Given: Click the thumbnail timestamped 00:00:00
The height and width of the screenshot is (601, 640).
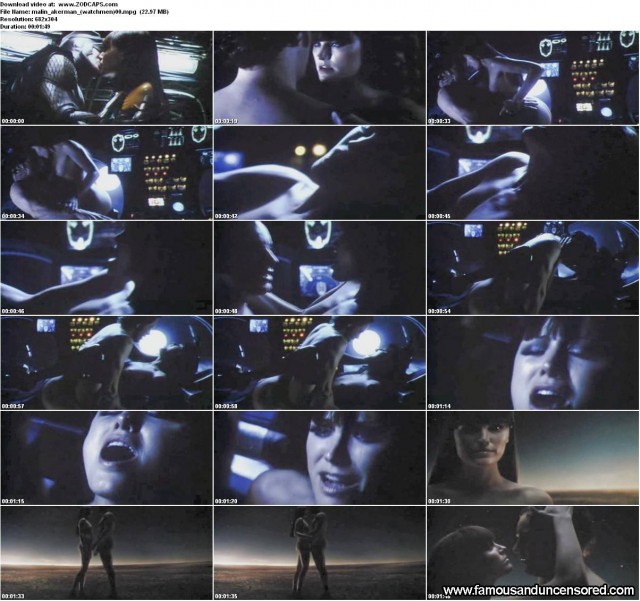Looking at the screenshot, I should [106, 78].
